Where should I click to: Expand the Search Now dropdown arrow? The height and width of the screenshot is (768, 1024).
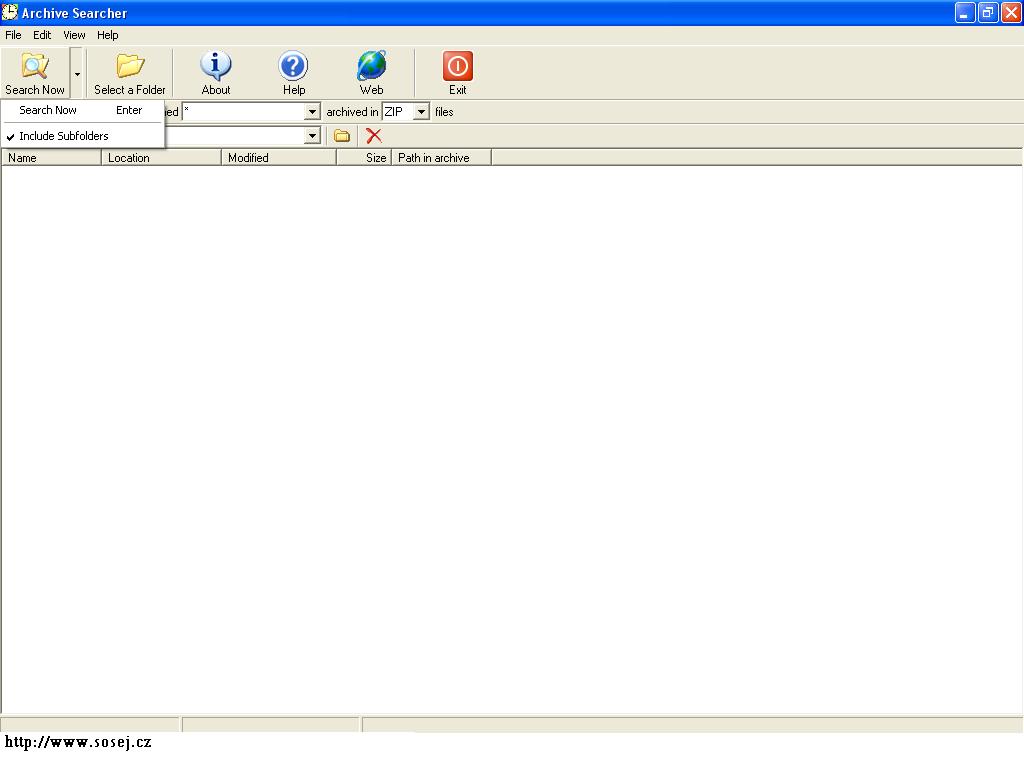pyautogui.click(x=77, y=73)
